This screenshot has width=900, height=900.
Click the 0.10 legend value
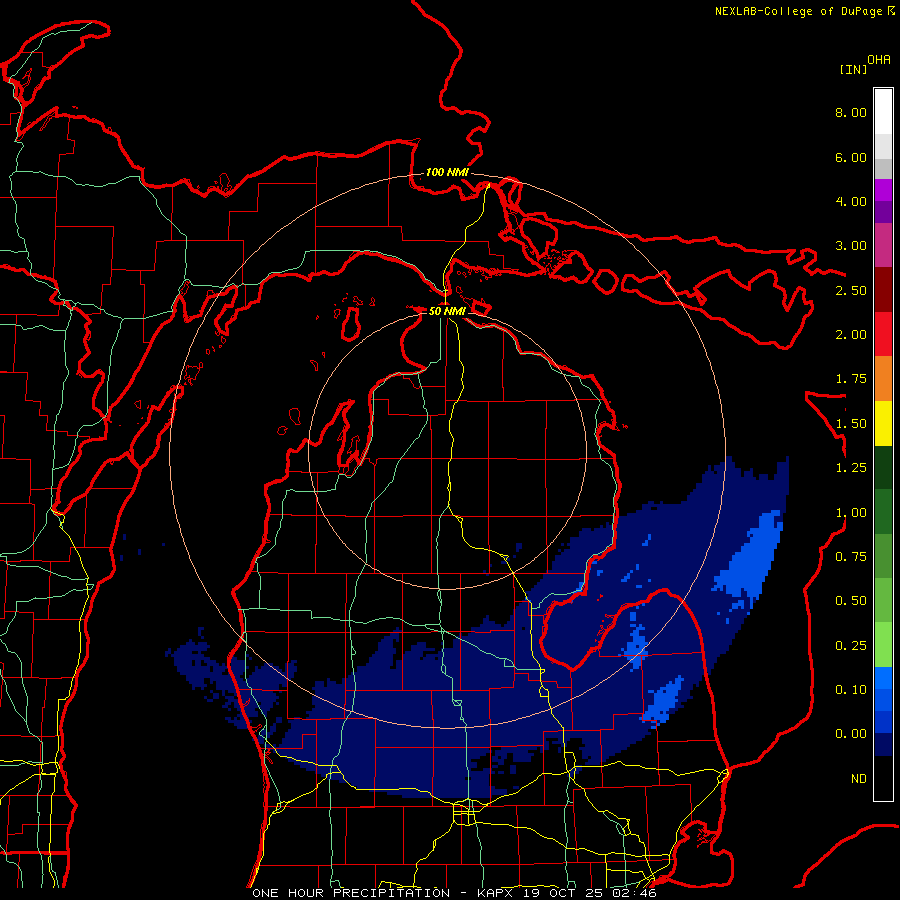[x=851, y=690]
